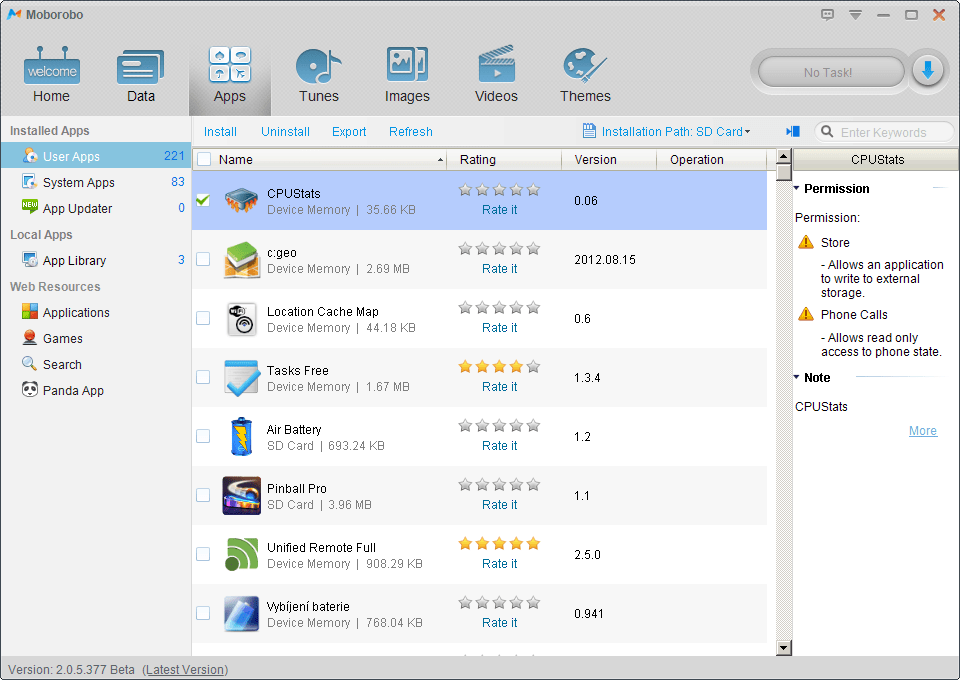The width and height of the screenshot is (960, 680).
Task: Open the Images section icon
Action: tap(407, 64)
